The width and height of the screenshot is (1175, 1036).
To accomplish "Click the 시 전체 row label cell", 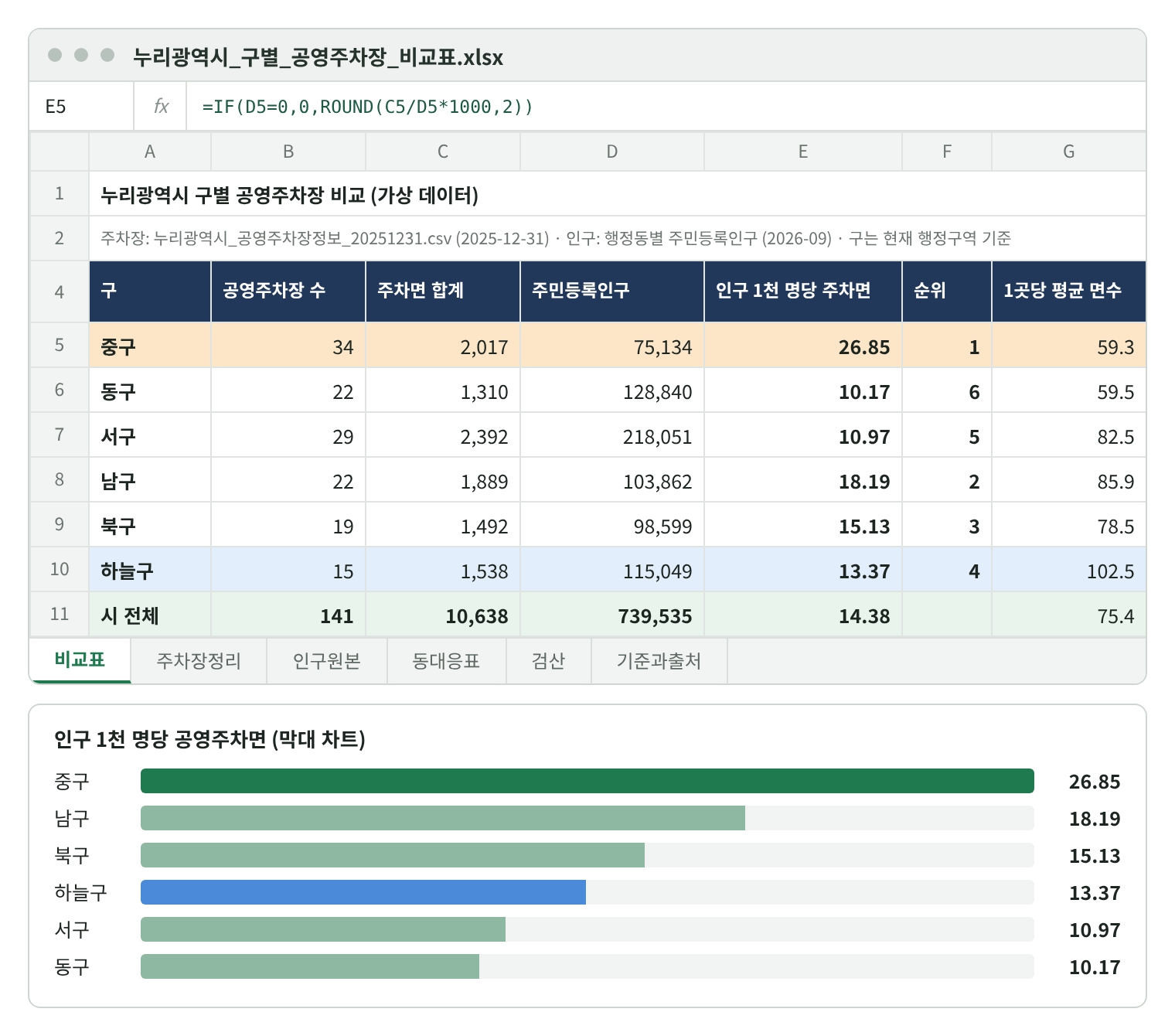I will 150,615.
